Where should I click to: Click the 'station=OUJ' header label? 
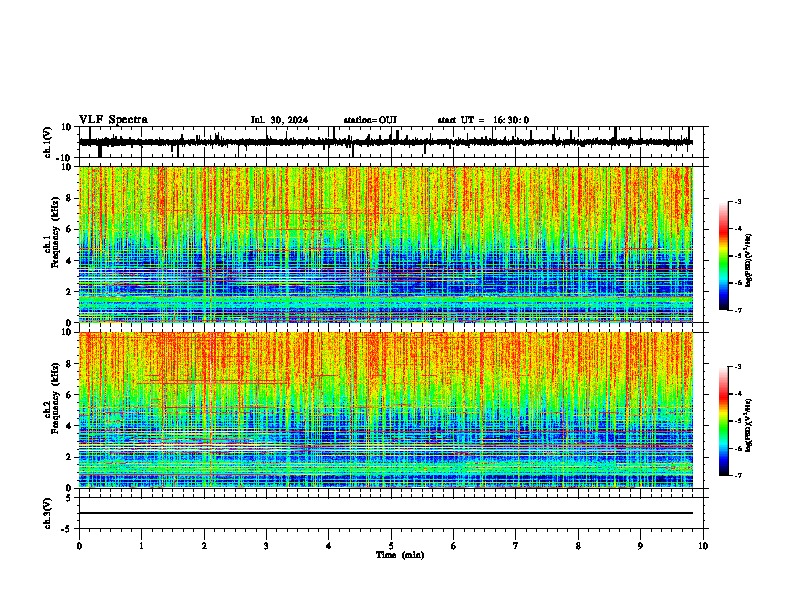pyautogui.click(x=370, y=120)
